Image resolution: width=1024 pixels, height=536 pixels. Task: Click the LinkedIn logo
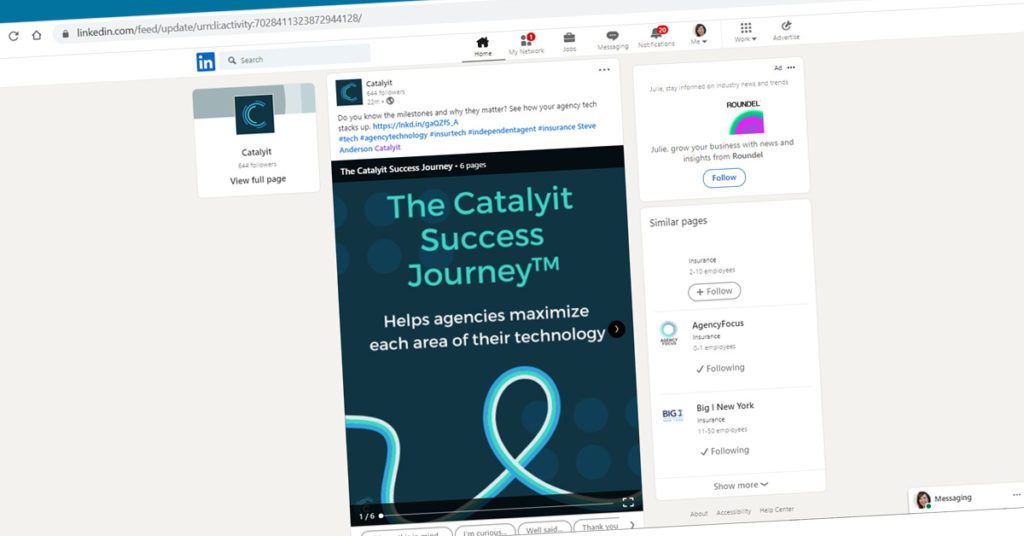[206, 62]
